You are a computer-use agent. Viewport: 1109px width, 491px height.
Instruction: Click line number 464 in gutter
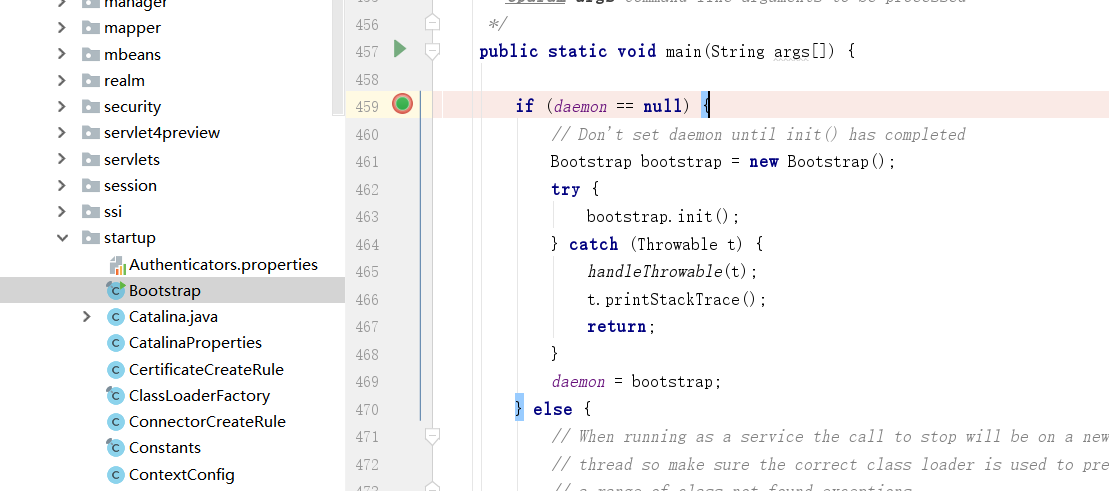coord(367,244)
